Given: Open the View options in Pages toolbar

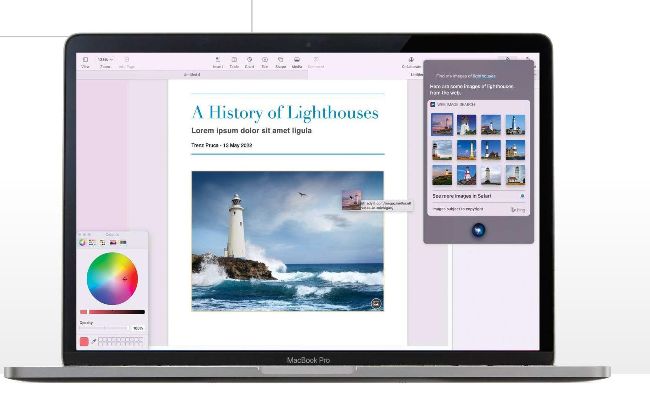Looking at the screenshot, I should click(86, 60).
